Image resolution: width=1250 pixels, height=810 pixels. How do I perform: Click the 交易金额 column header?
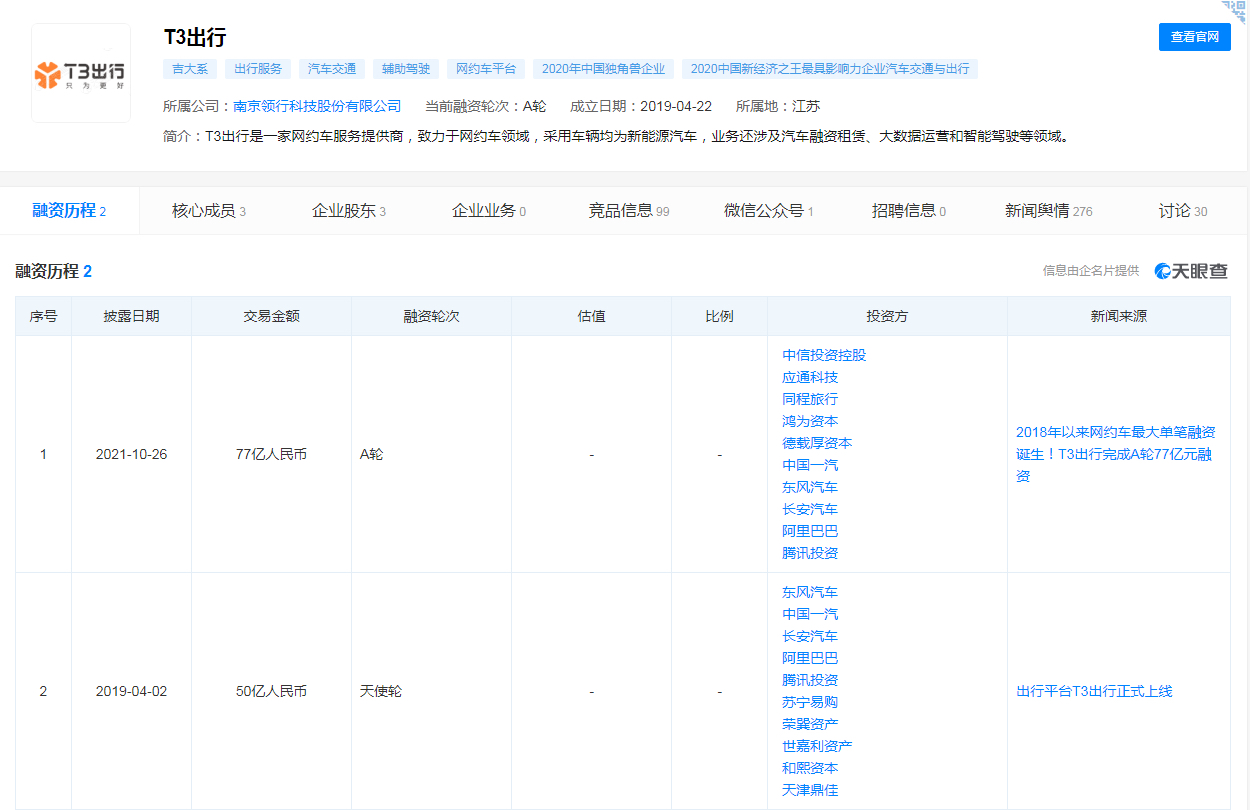(x=271, y=316)
